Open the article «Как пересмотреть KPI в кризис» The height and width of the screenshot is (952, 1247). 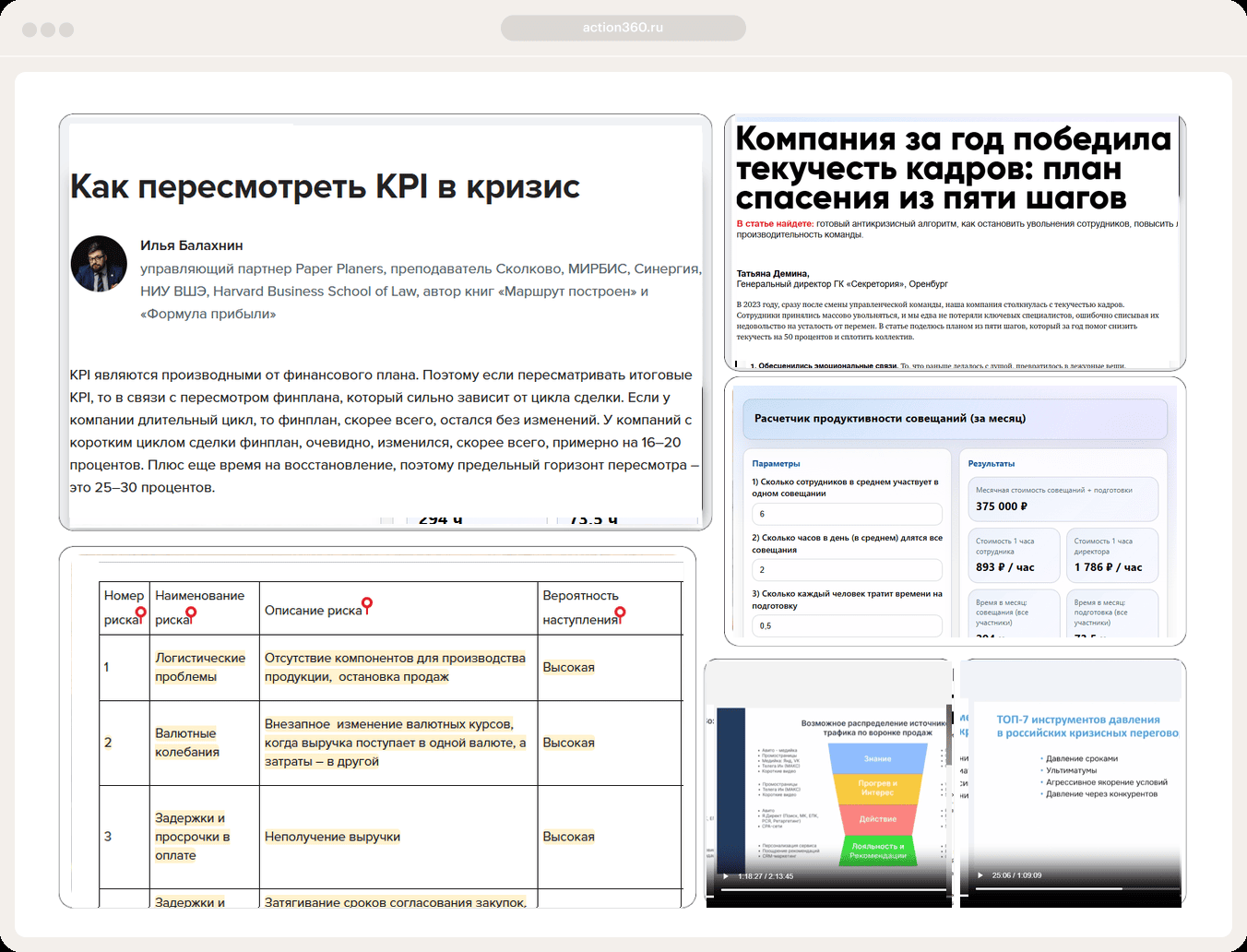[325, 186]
